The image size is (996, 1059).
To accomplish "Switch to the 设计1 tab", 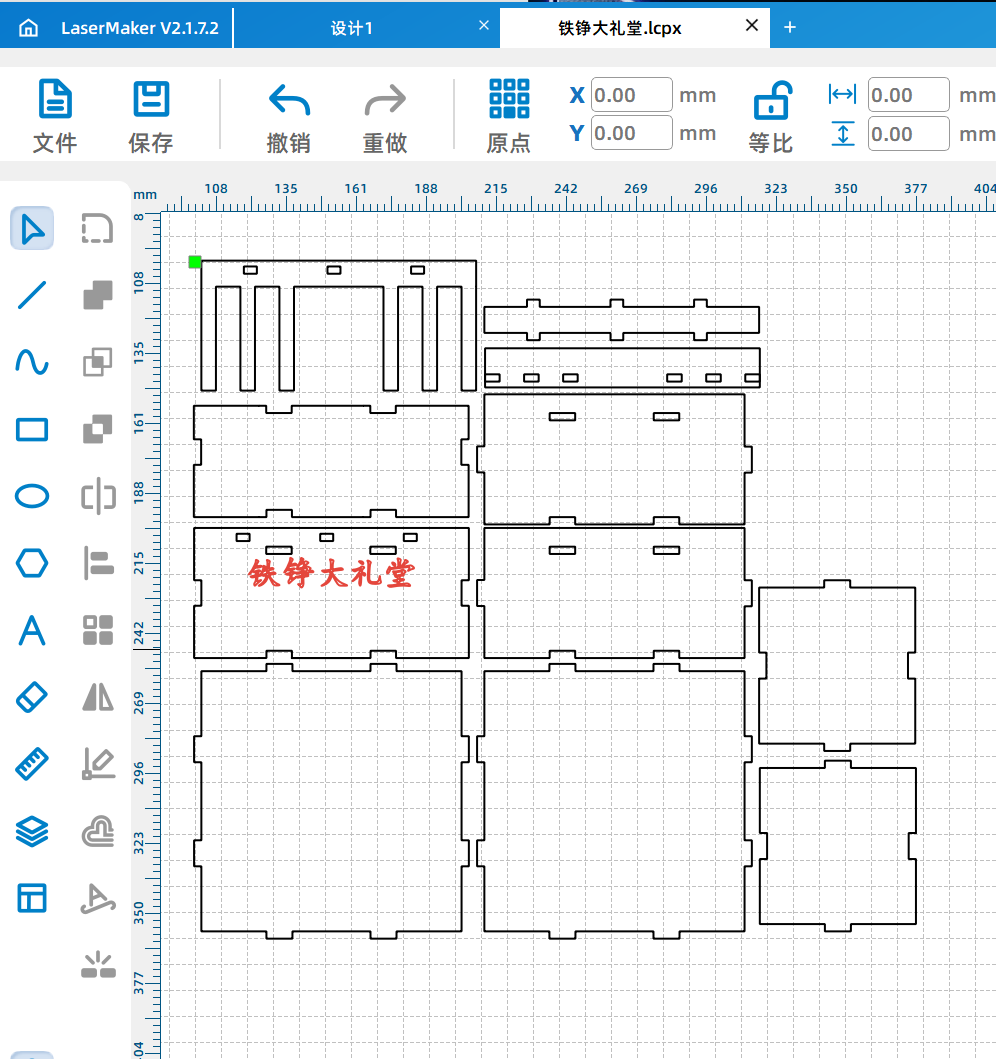I will [x=351, y=28].
